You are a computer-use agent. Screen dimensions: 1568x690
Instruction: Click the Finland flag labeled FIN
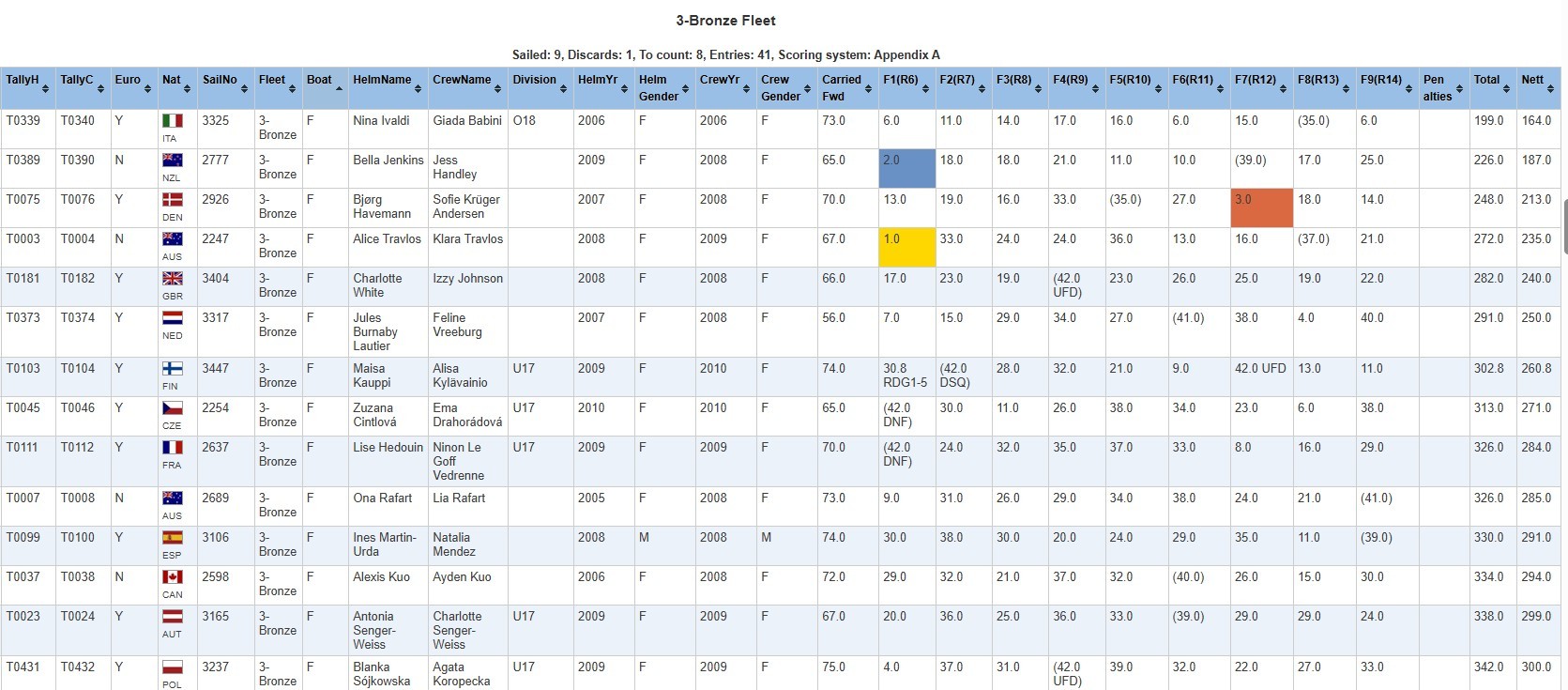tap(173, 369)
